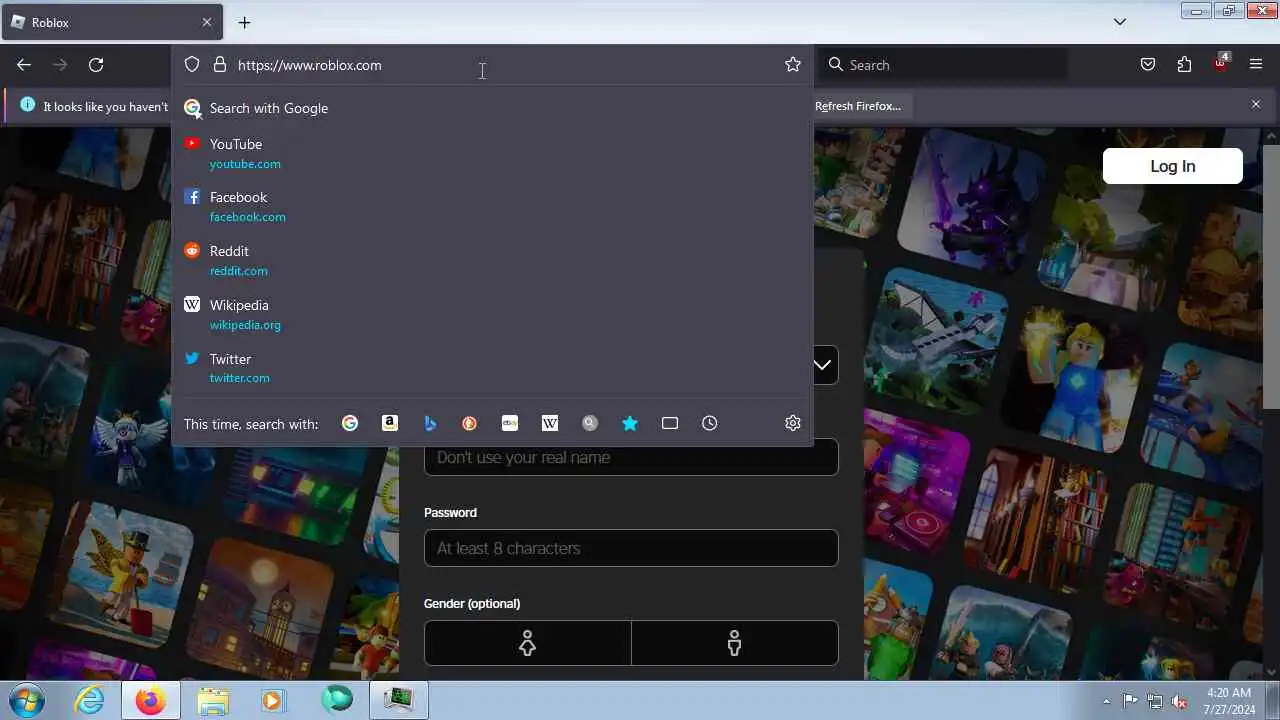1280x720 pixels.
Task: Open Windows Explorer folder in taskbar
Action: tap(213, 700)
